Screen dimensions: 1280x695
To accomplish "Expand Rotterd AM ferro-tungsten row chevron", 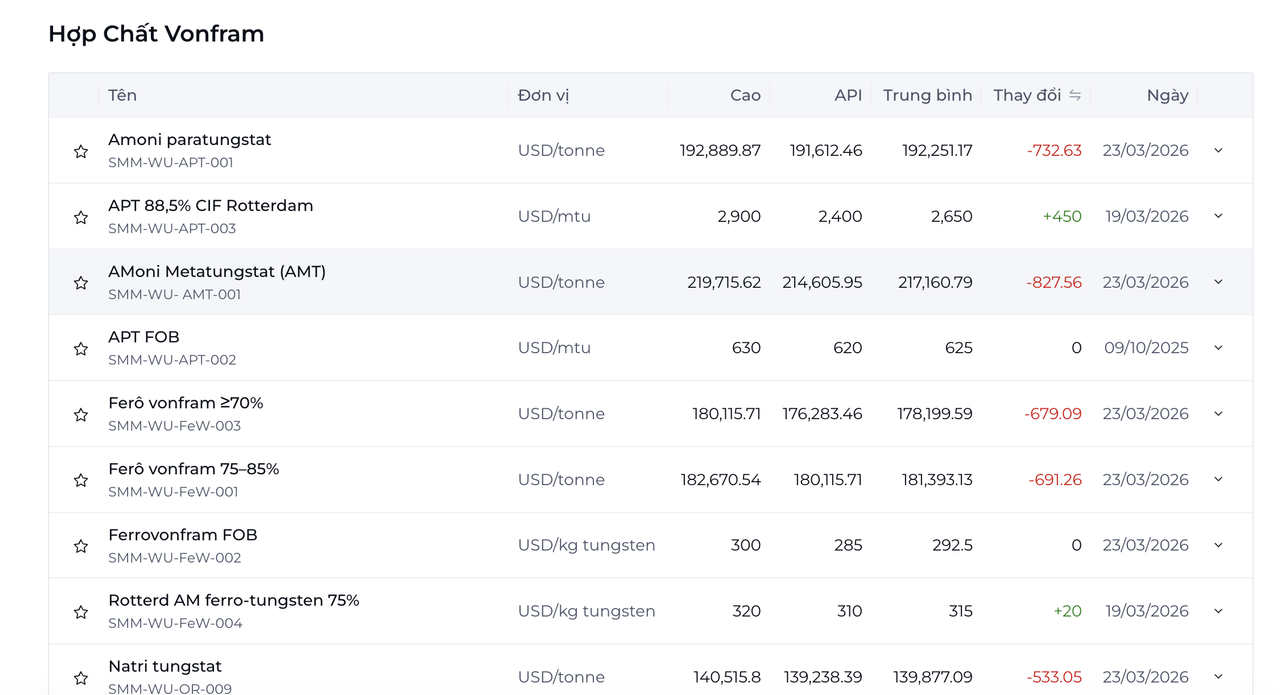I will pyautogui.click(x=1218, y=611).
